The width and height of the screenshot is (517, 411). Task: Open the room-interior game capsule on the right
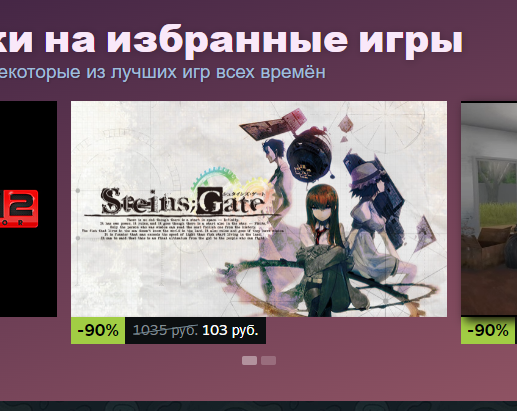(x=489, y=209)
